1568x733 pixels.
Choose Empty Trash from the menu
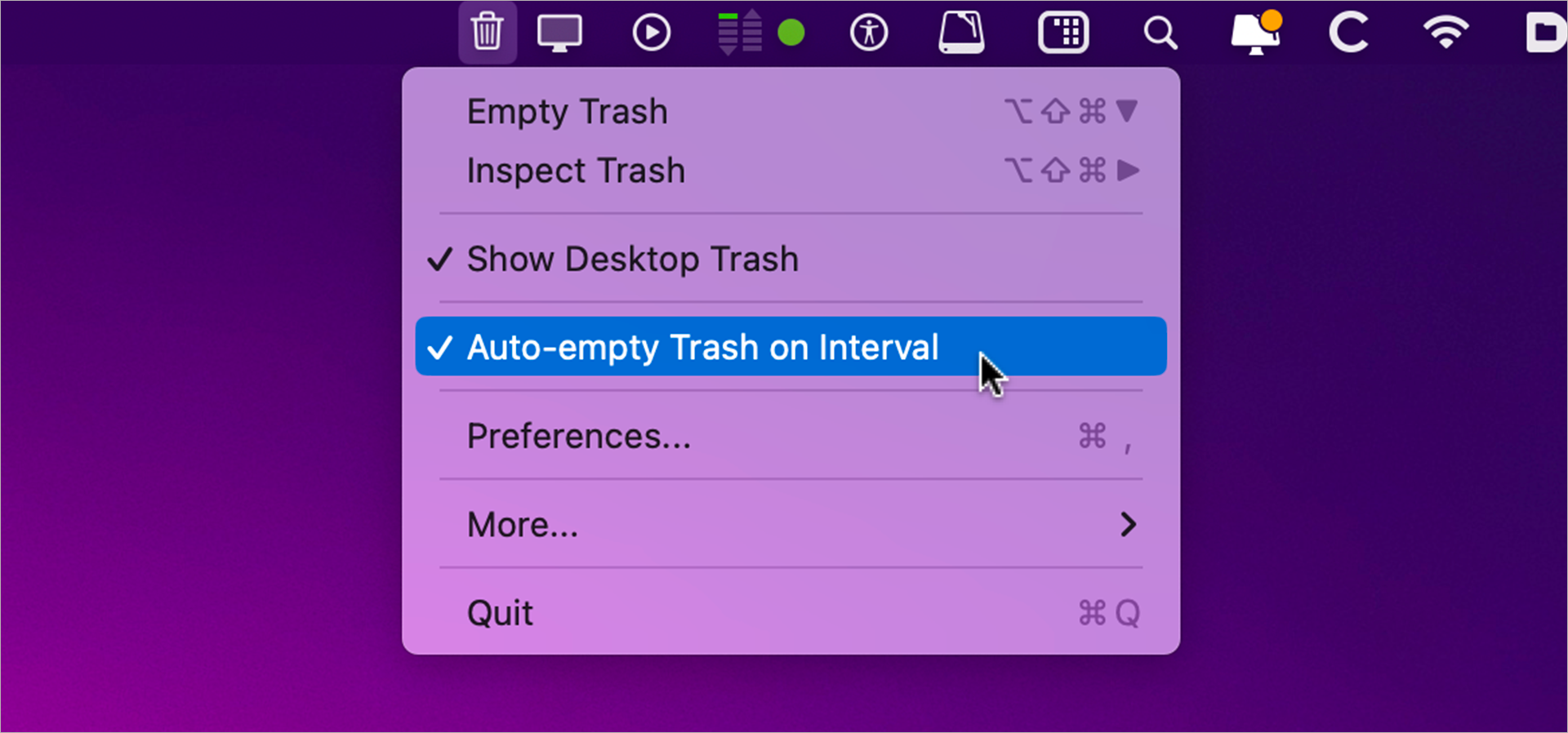point(791,111)
